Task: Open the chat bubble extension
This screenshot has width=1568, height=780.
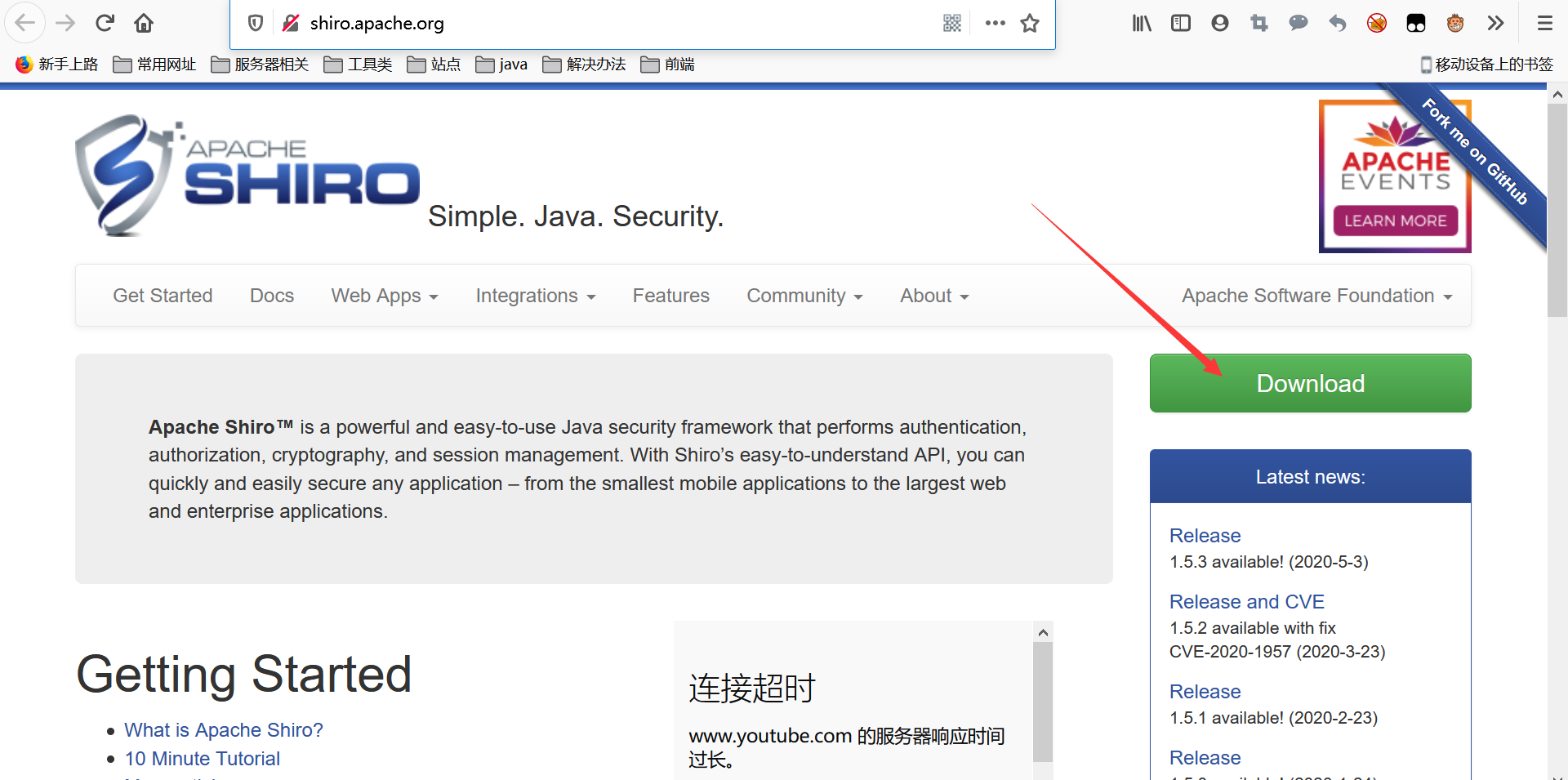Action: coord(1298,23)
